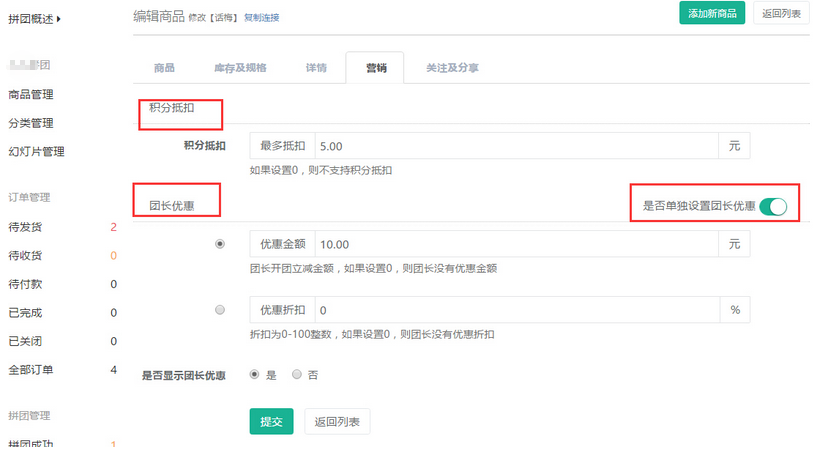Click the 复制连接 link
The width and height of the screenshot is (816, 454).
tap(261, 18)
